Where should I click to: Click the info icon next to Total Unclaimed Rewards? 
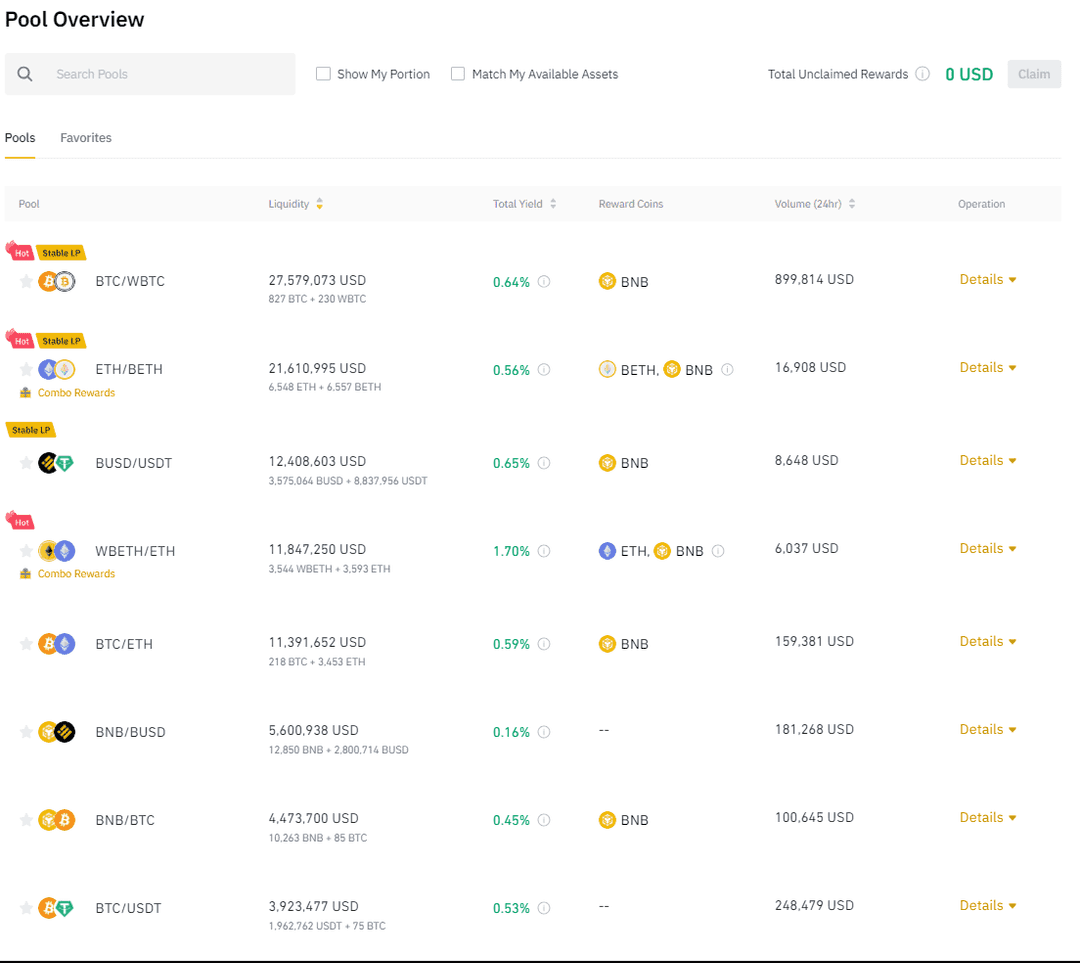point(922,73)
